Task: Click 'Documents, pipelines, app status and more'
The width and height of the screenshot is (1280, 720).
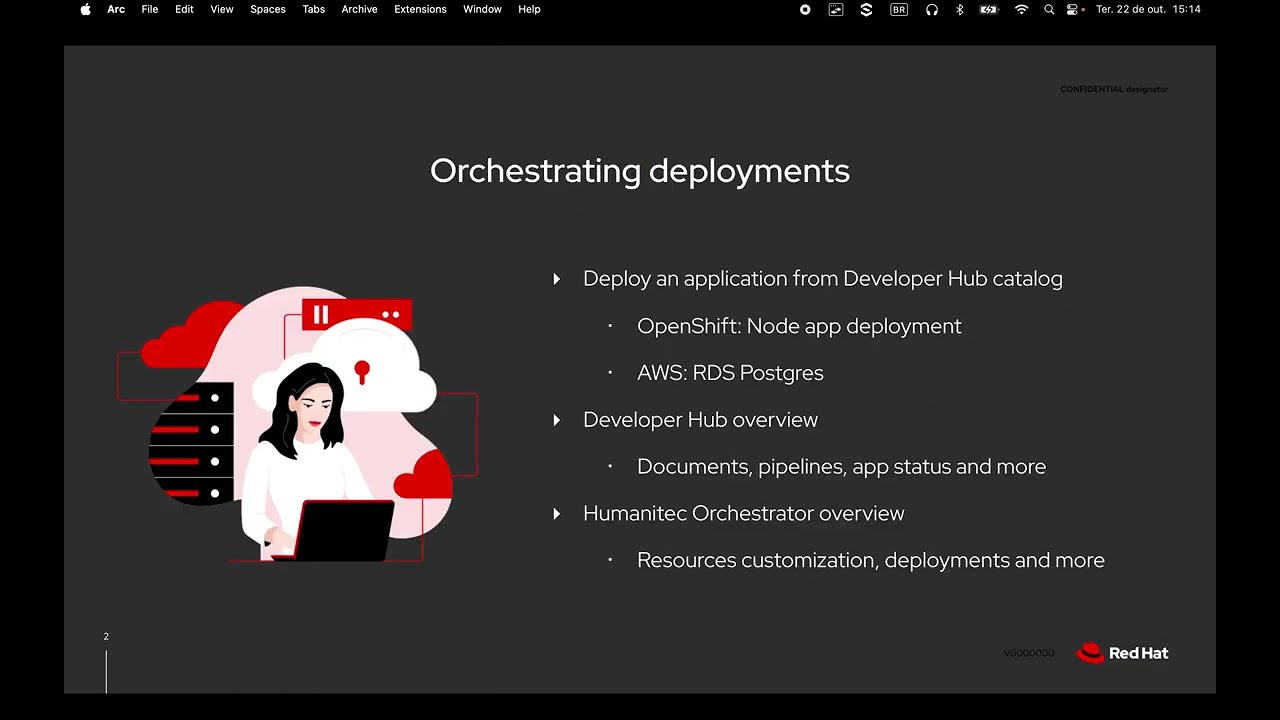Action: (x=841, y=467)
